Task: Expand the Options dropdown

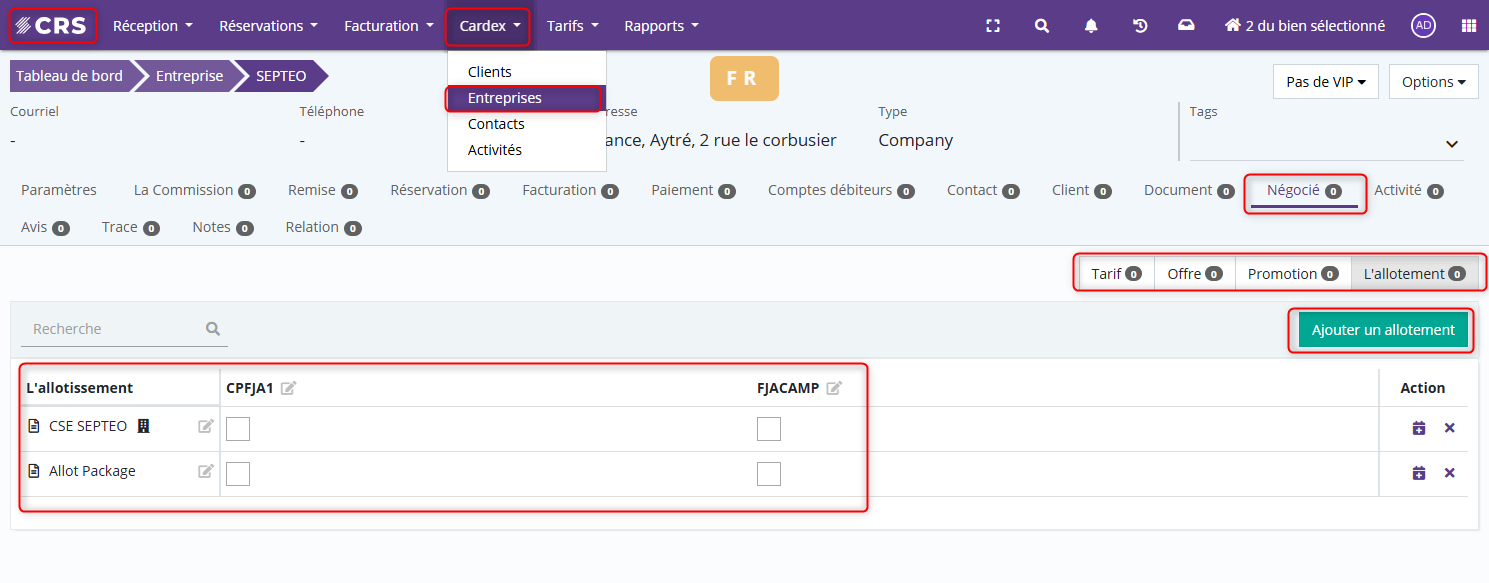Action: (x=1433, y=82)
